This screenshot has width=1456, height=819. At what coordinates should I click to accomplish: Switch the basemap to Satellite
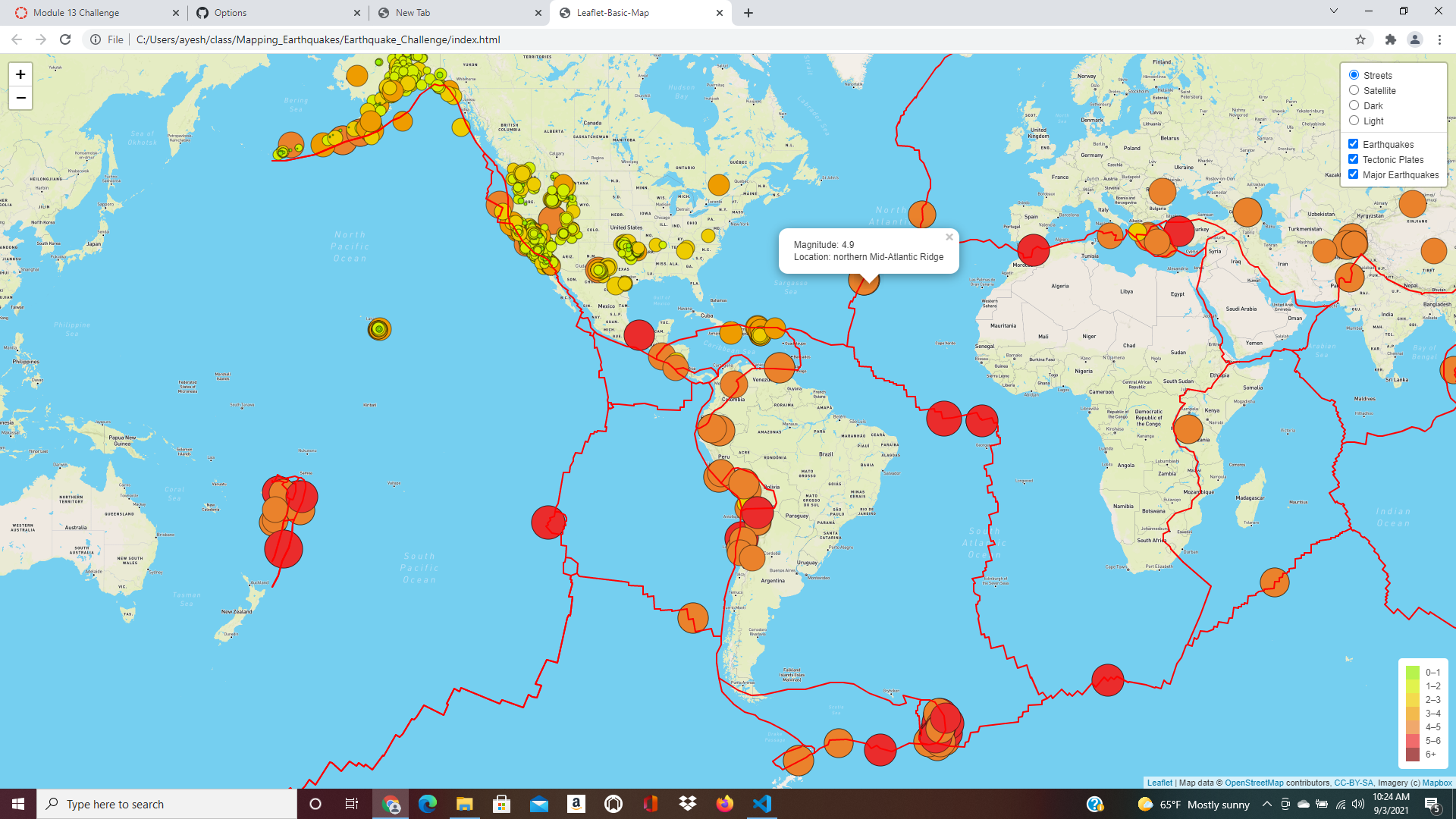(1354, 90)
